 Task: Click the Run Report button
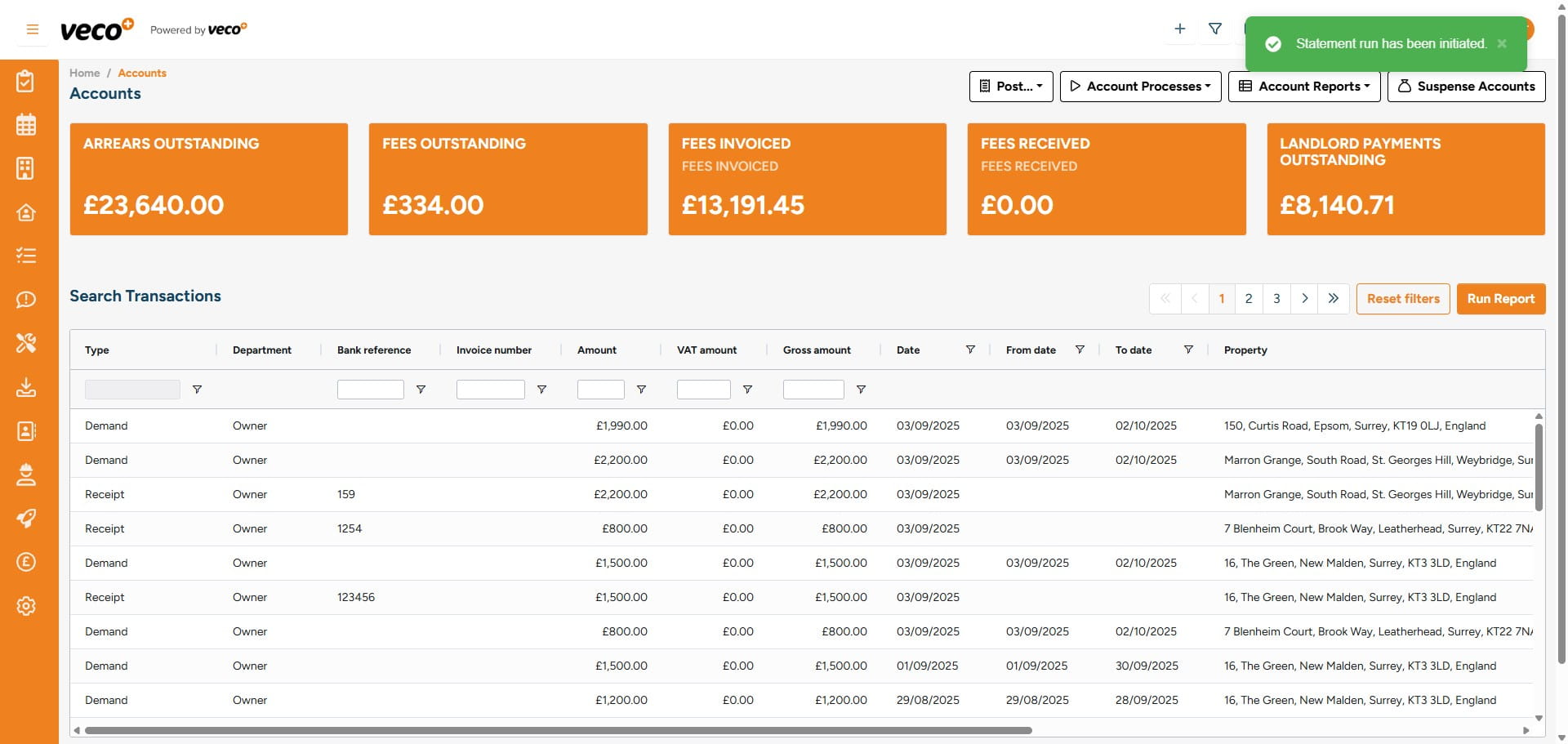[x=1500, y=299]
